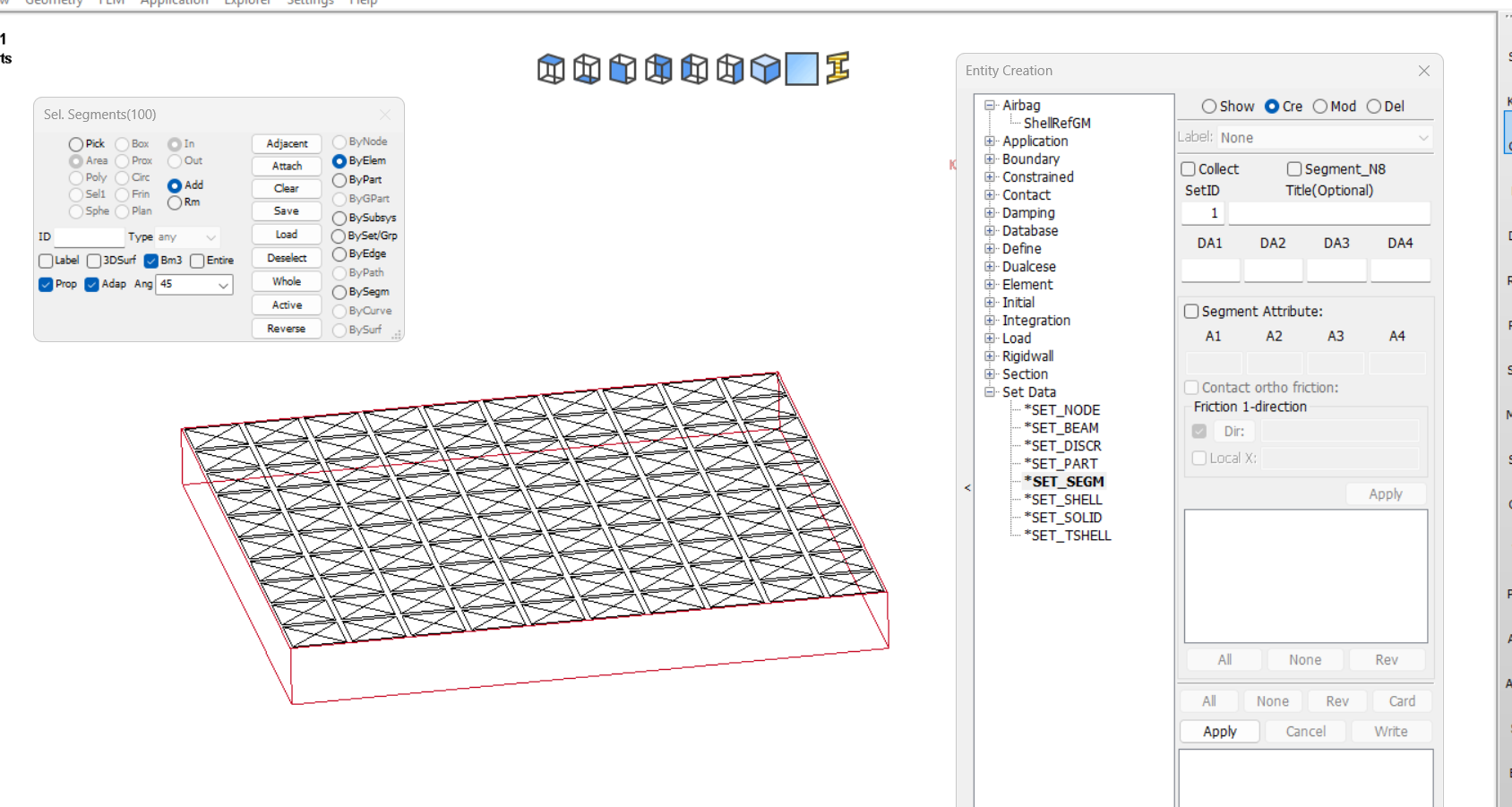Open the Ang dropdown showing 45
1512x807 pixels.
coord(194,285)
